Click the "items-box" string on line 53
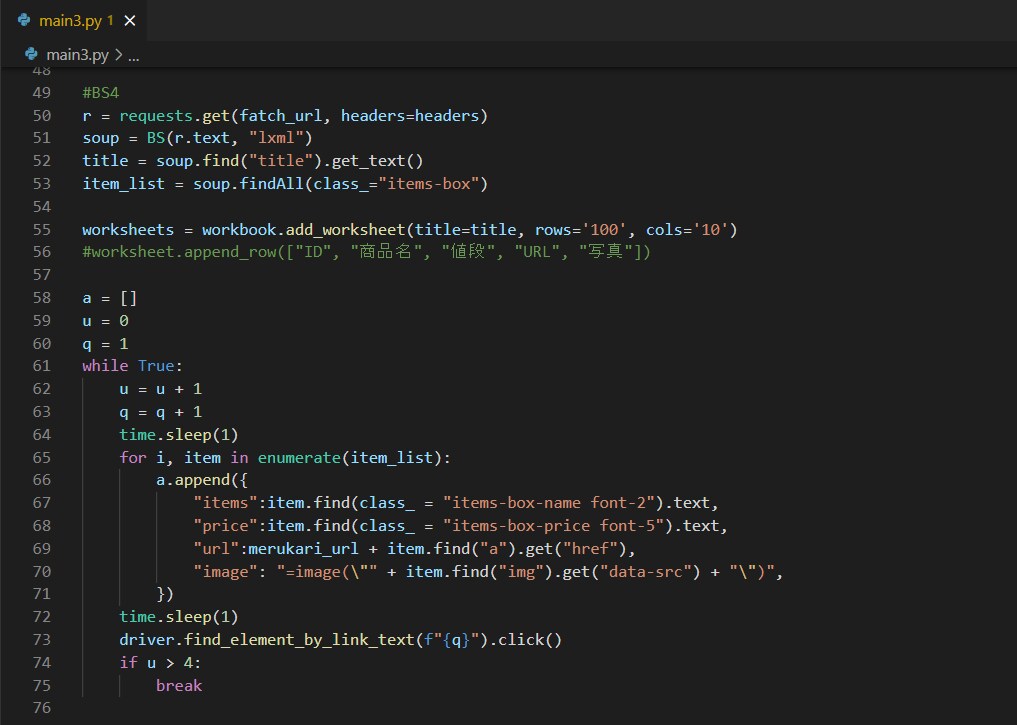Screen dimensions: 1017x725 point(429,184)
